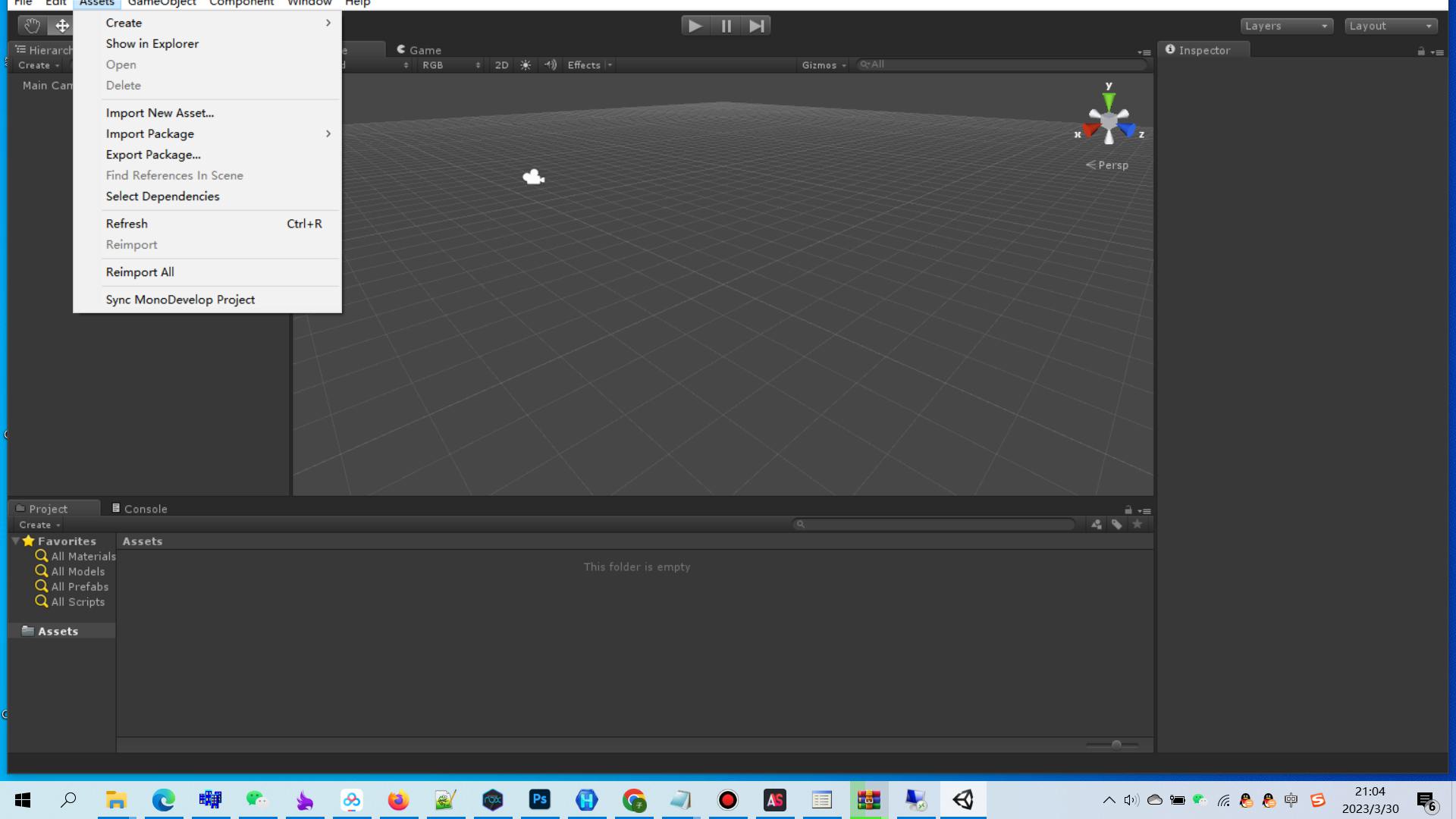Switch to the Game tab
The height and width of the screenshot is (819, 1456).
(425, 50)
